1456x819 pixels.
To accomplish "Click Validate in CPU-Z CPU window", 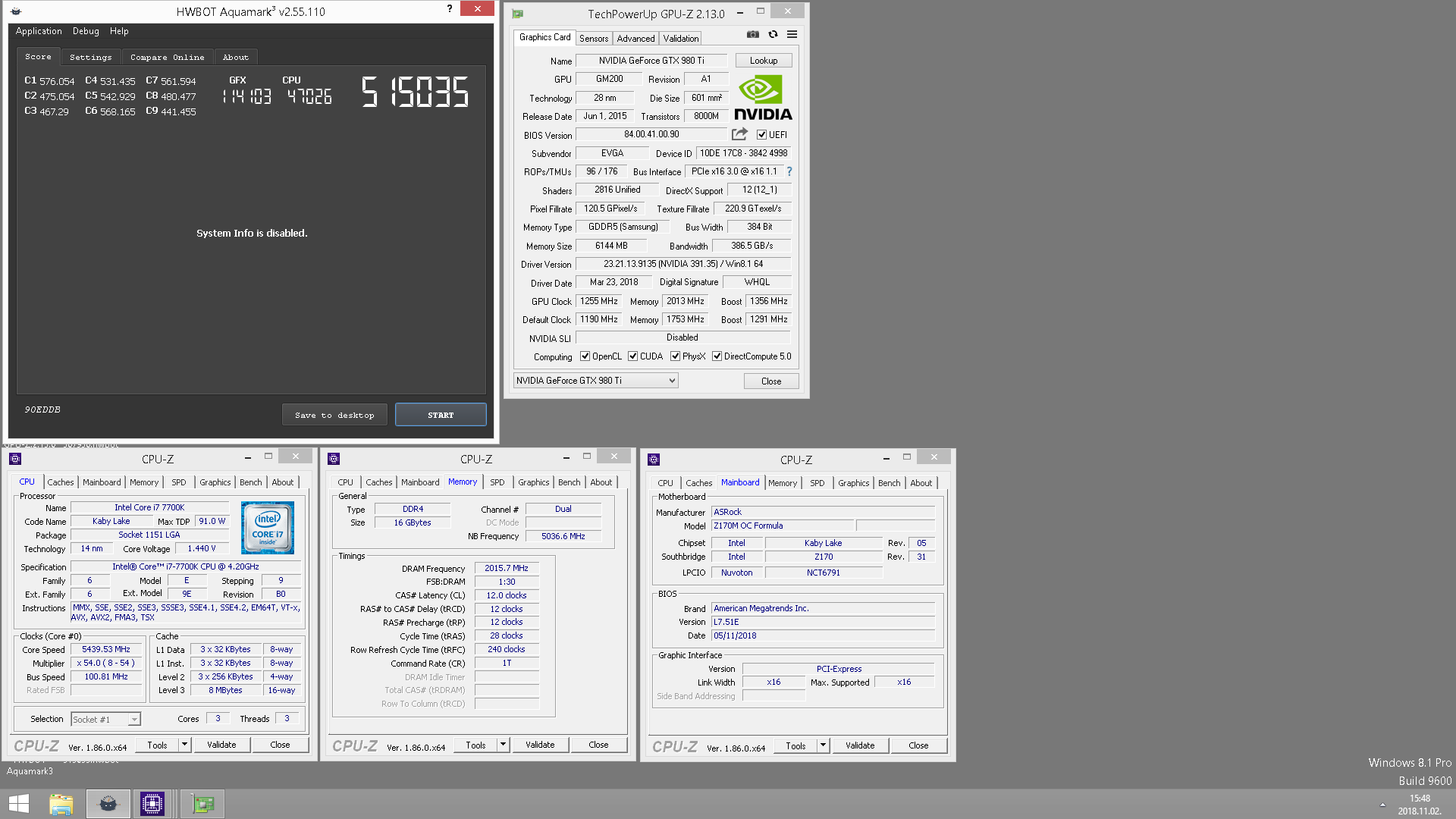I will point(221,745).
